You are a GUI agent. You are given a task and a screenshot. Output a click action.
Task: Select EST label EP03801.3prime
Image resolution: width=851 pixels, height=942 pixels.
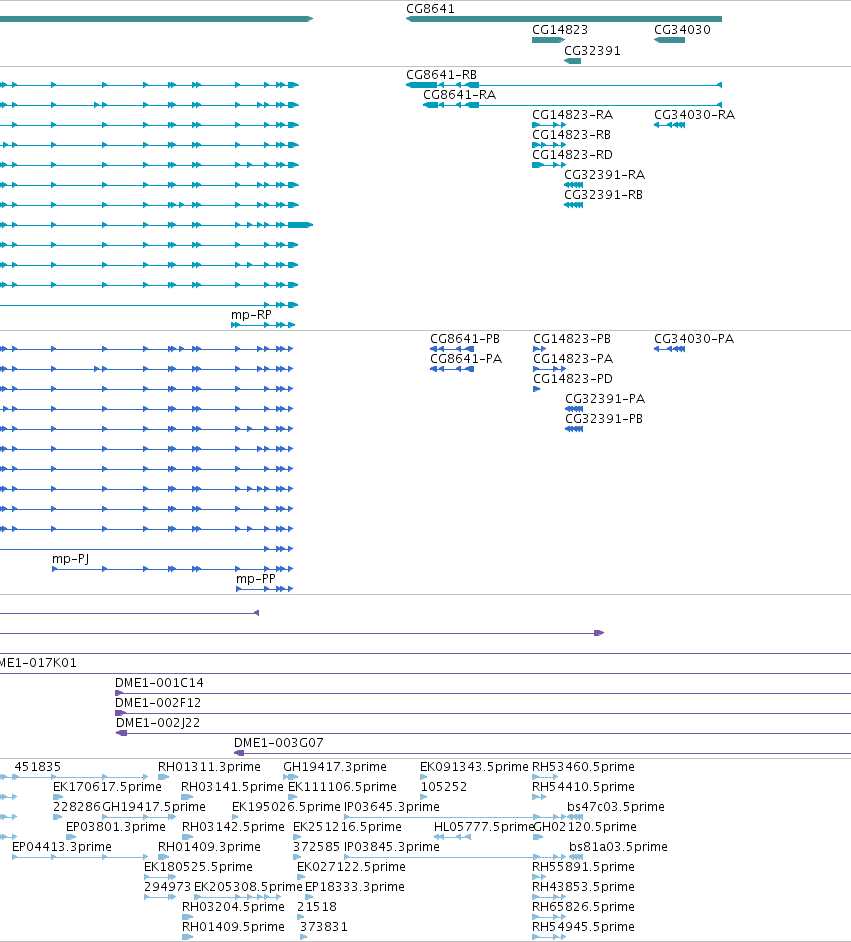click(115, 827)
